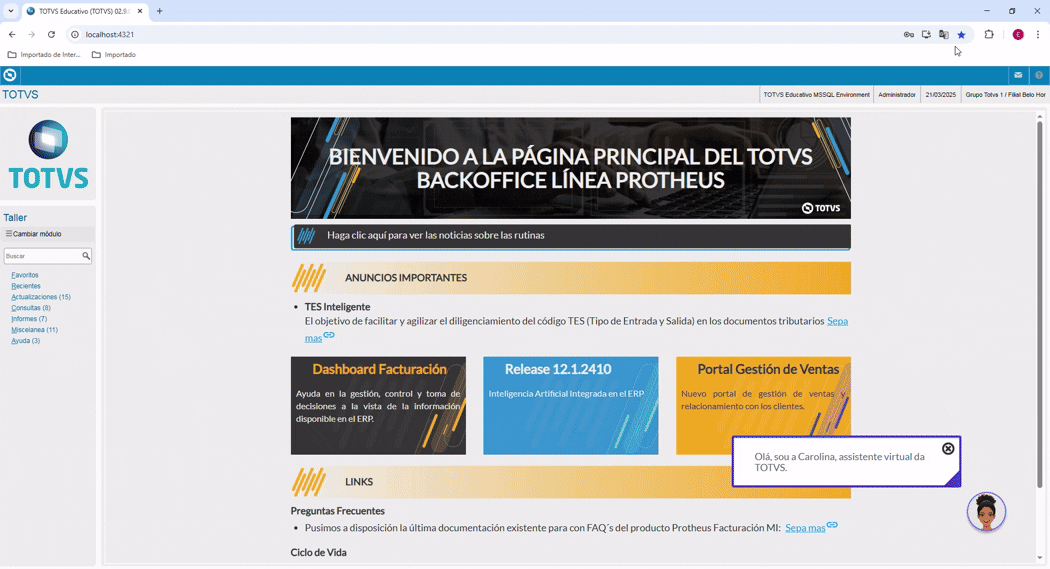Click the search magnifier in the Buscar box
Image resolution: width=1050 pixels, height=569 pixels.
86,256
